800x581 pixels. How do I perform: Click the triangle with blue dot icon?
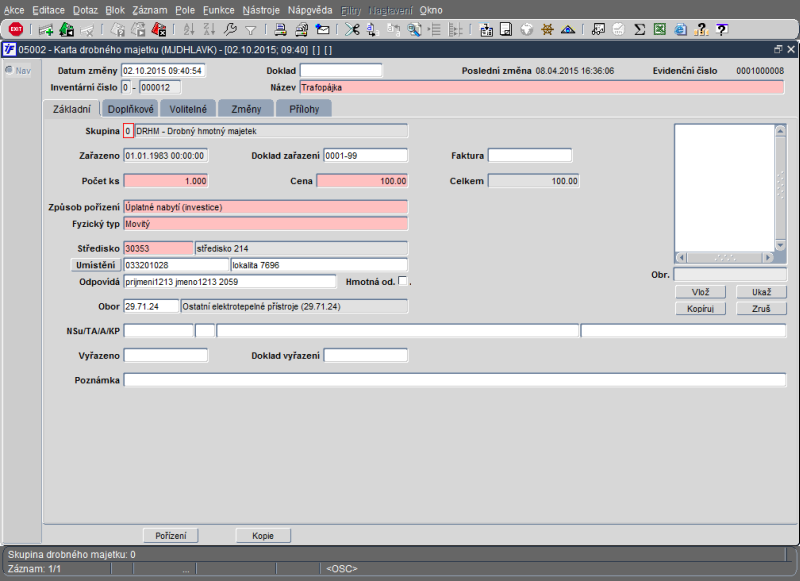[x=568, y=30]
